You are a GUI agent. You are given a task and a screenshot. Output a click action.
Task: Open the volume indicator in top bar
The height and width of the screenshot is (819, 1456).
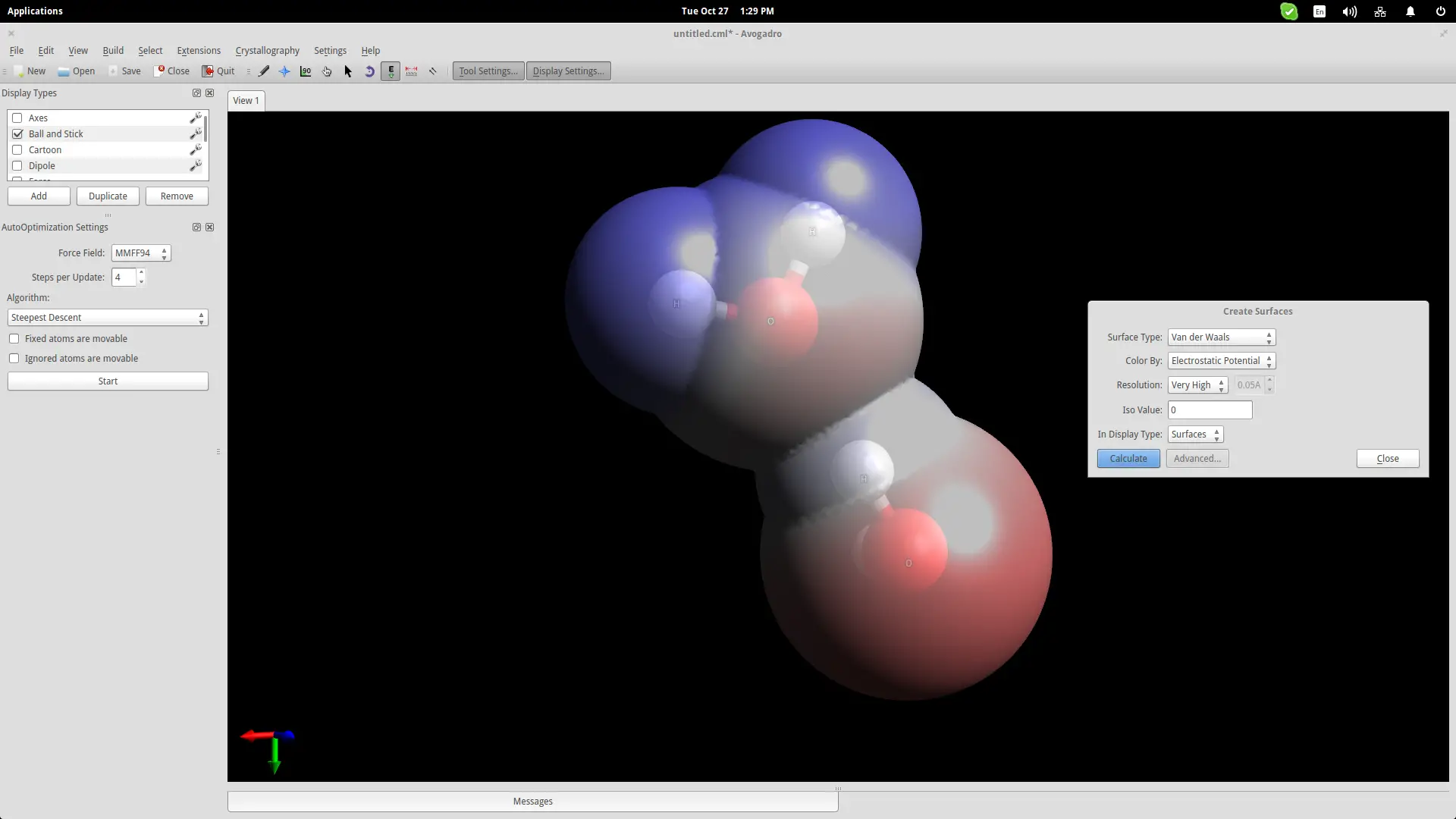click(1350, 11)
